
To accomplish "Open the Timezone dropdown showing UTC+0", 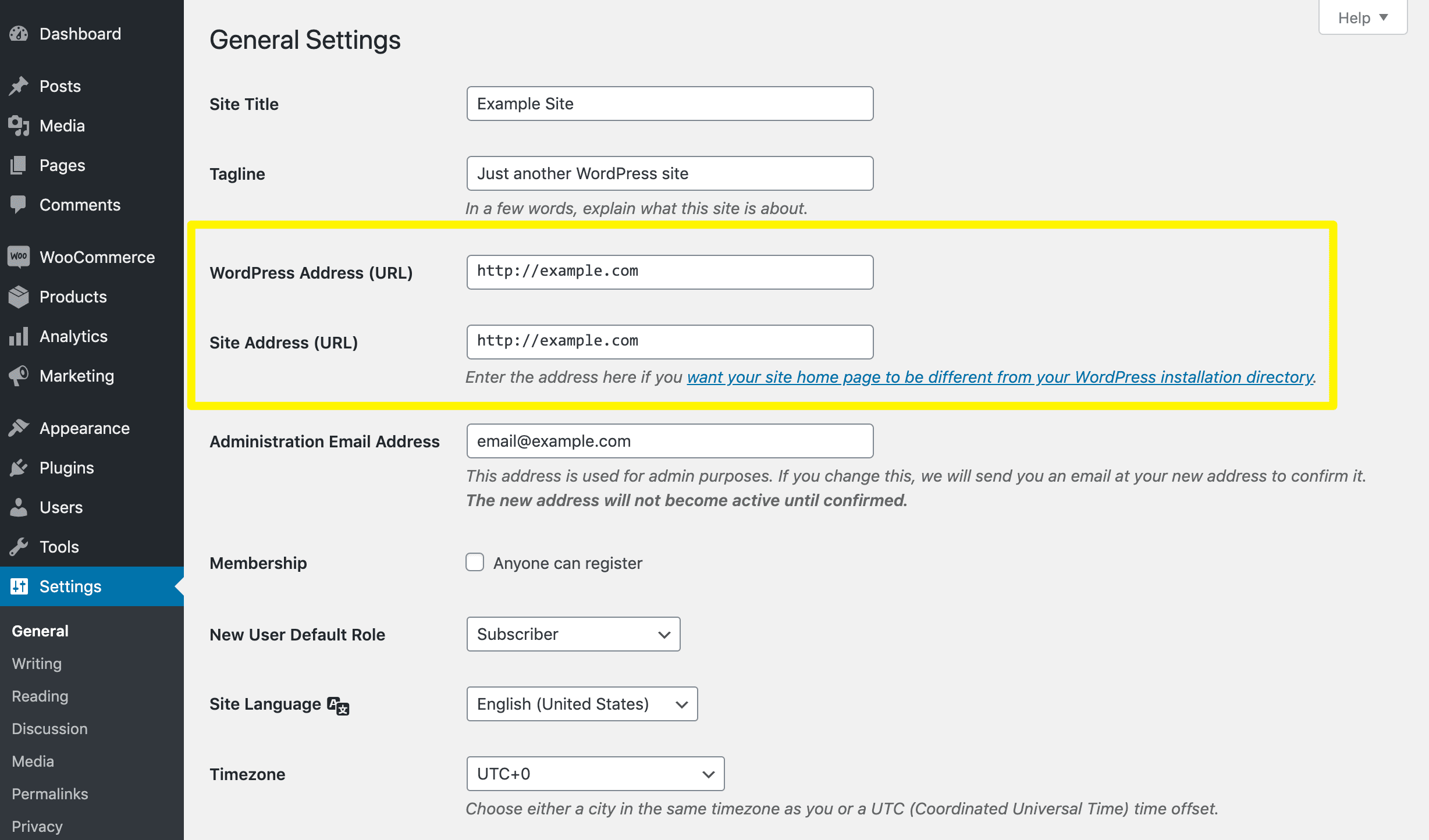I will [595, 774].
